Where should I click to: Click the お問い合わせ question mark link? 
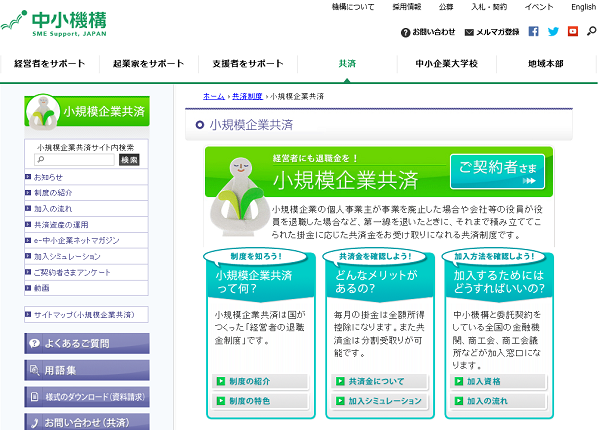[x=428, y=32]
